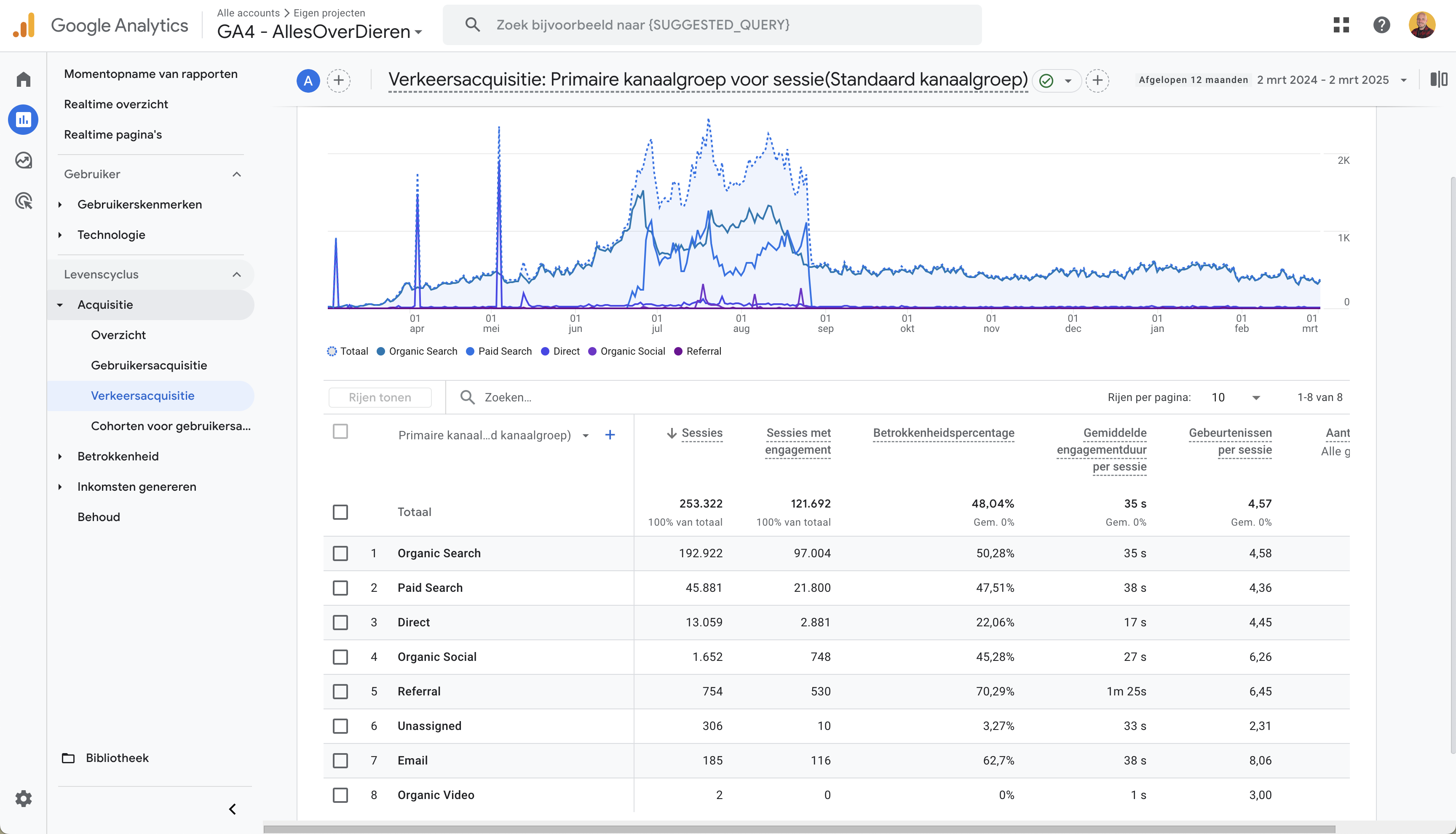Toggle the Organic Search legend swatch
This screenshot has width=1456, height=834.
[381, 352]
